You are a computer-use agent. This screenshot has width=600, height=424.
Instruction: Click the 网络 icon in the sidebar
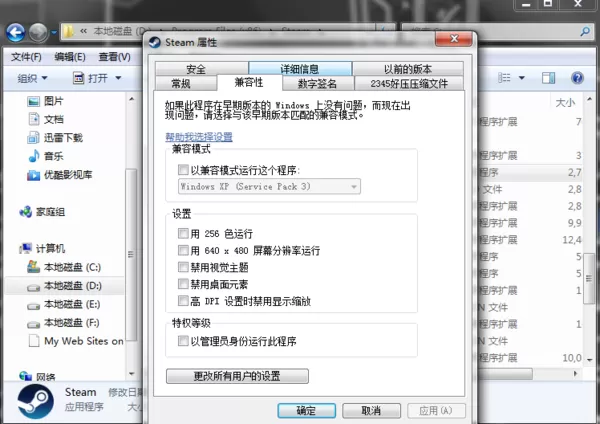point(26,376)
